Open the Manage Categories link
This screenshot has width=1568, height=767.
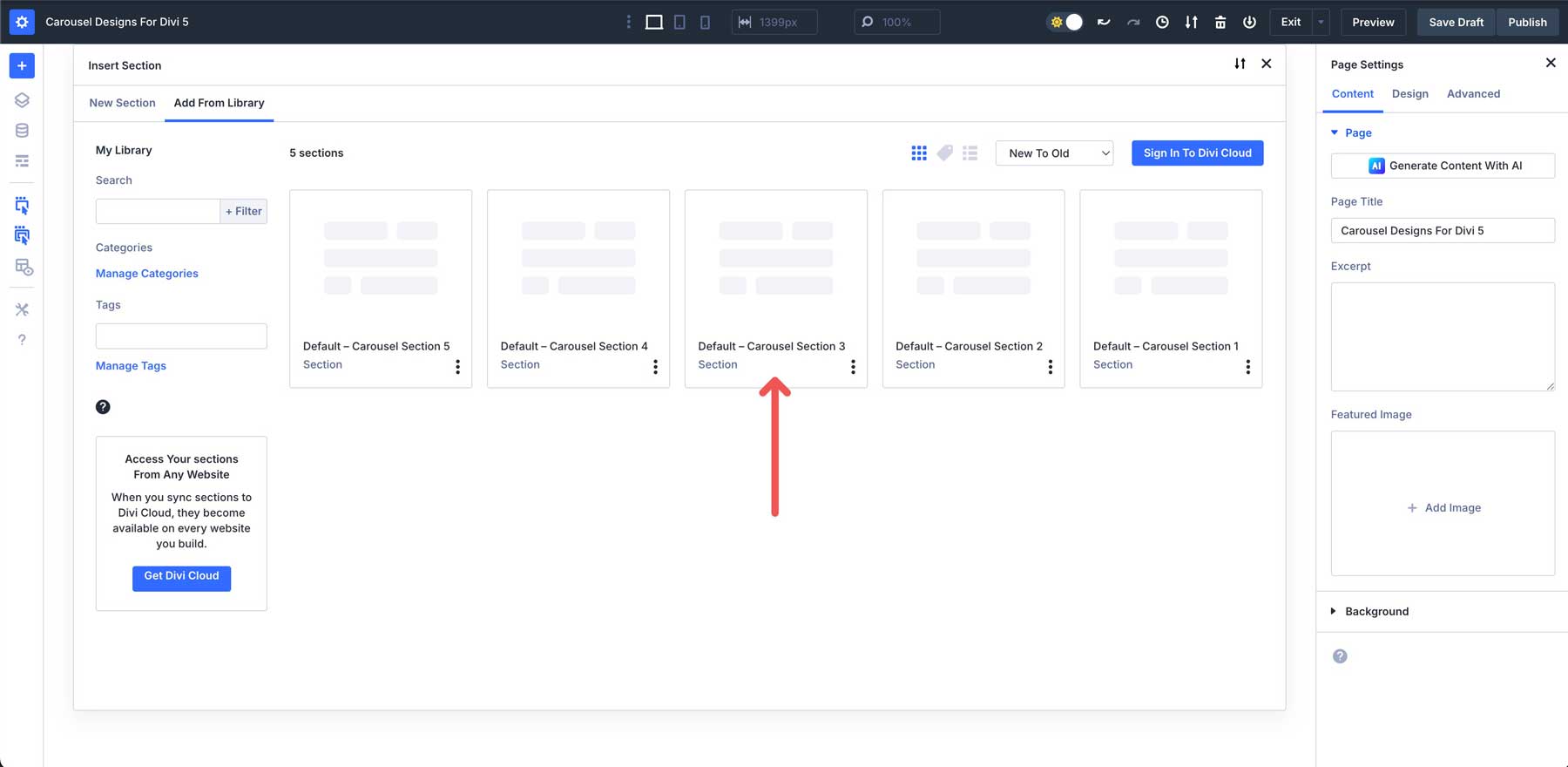click(147, 274)
